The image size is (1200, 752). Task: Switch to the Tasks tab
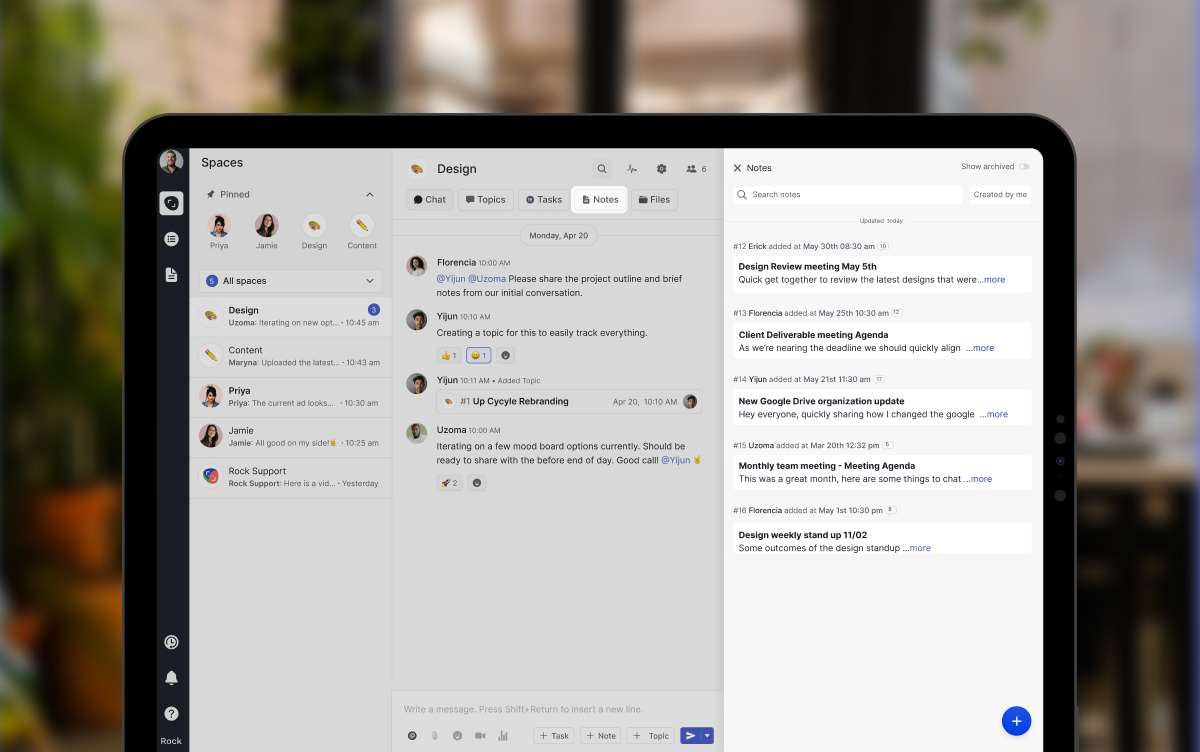point(543,199)
